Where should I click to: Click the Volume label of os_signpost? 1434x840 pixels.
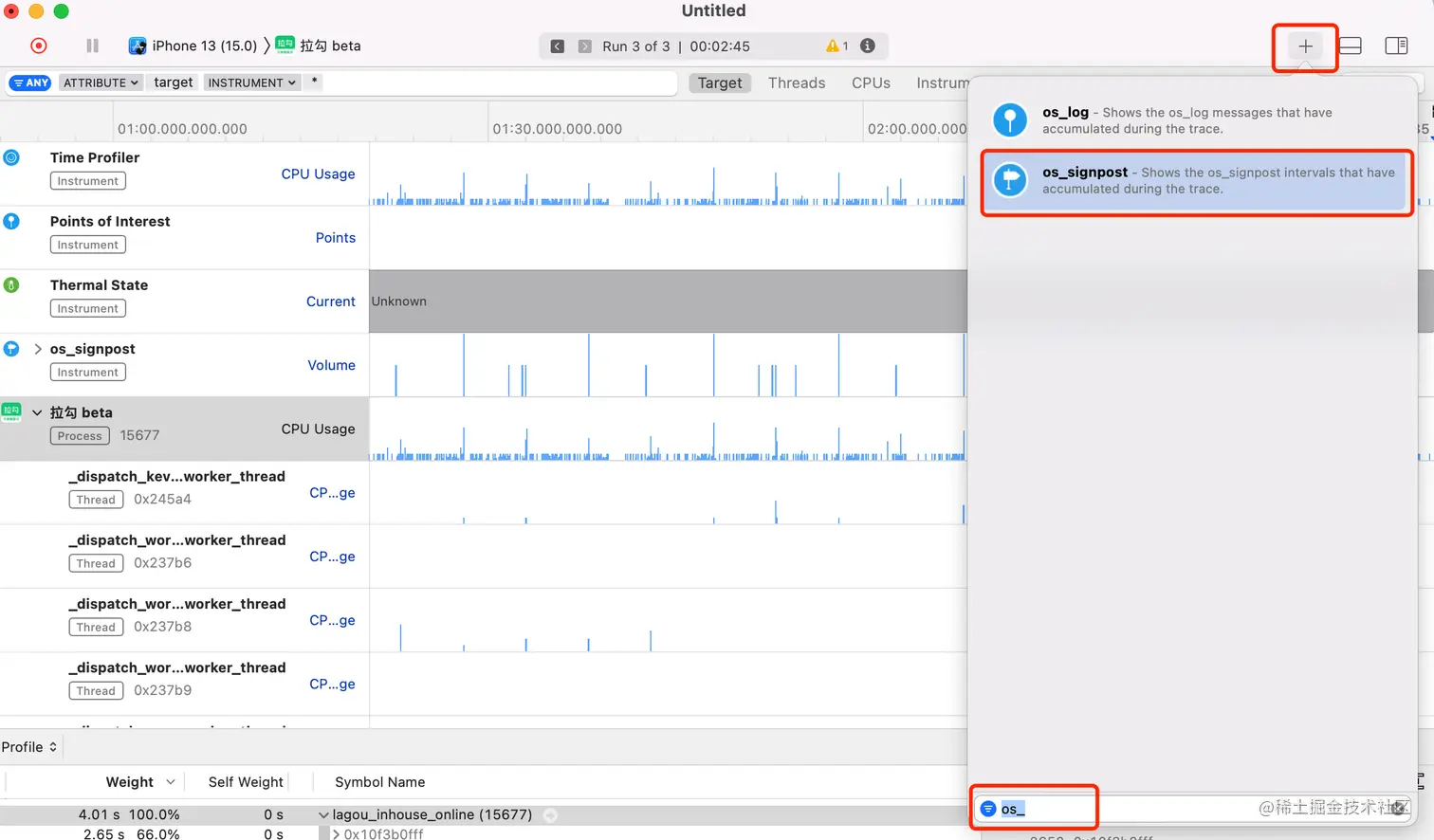coord(331,365)
